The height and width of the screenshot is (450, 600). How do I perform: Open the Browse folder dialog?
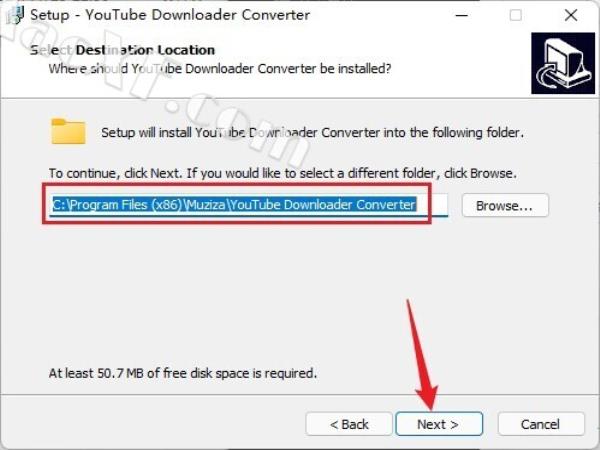(x=505, y=205)
